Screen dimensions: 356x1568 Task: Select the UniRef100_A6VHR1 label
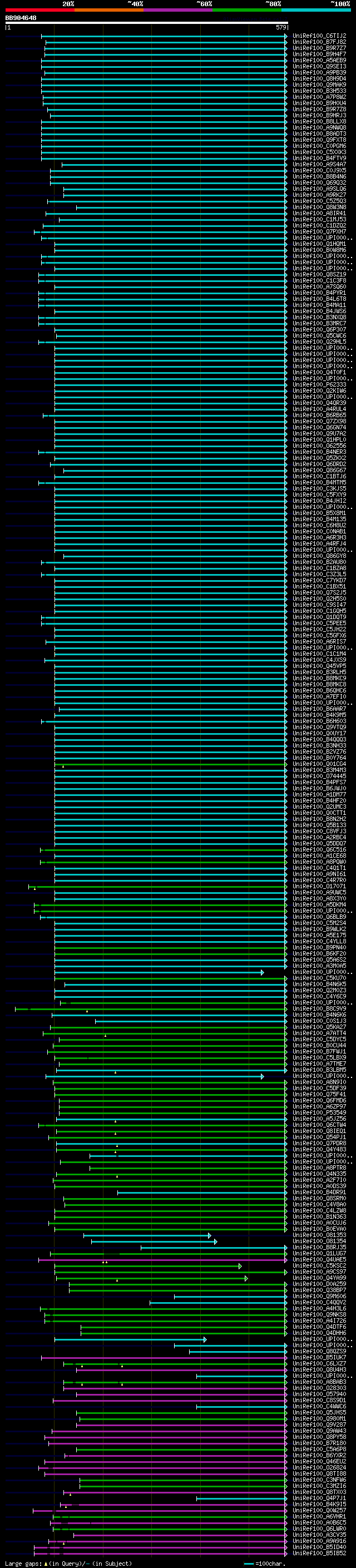(x=319, y=1516)
